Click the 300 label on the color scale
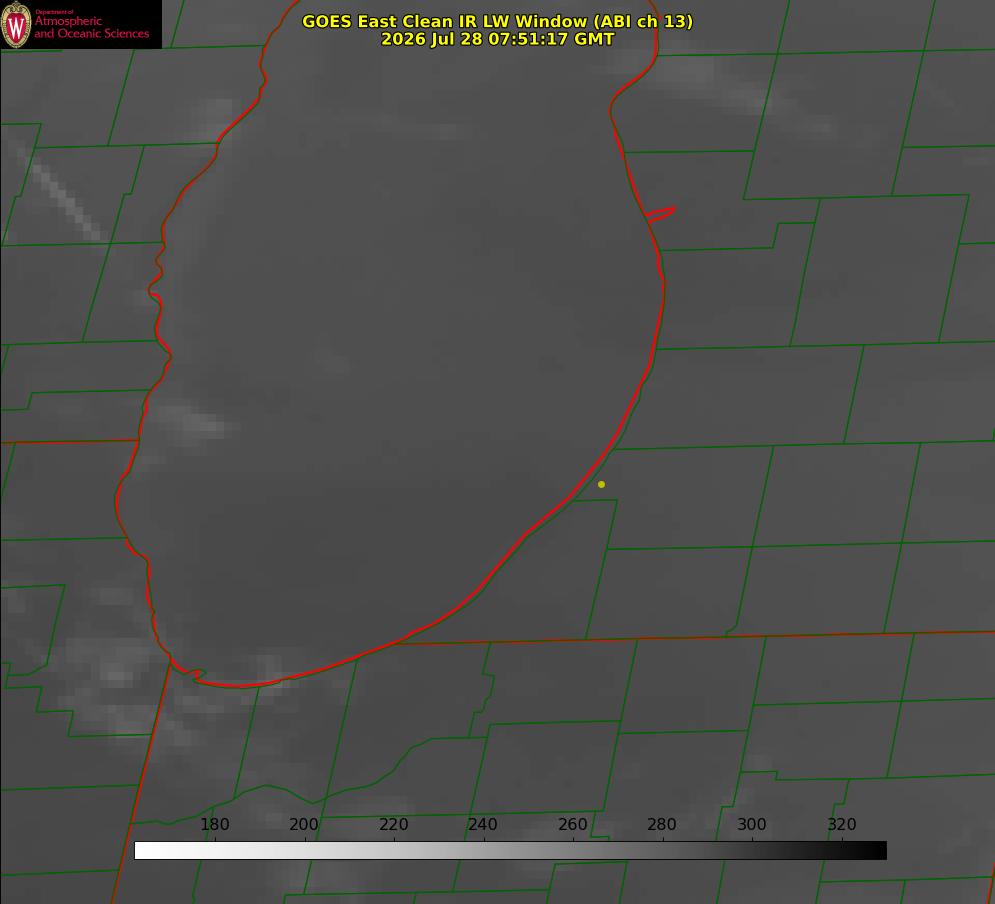995x904 pixels. click(x=752, y=824)
